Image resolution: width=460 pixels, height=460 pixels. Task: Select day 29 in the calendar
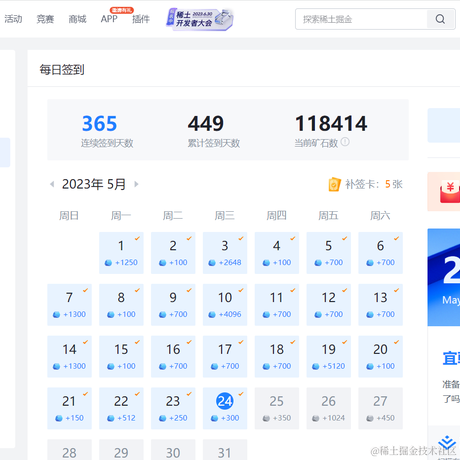pos(121,450)
